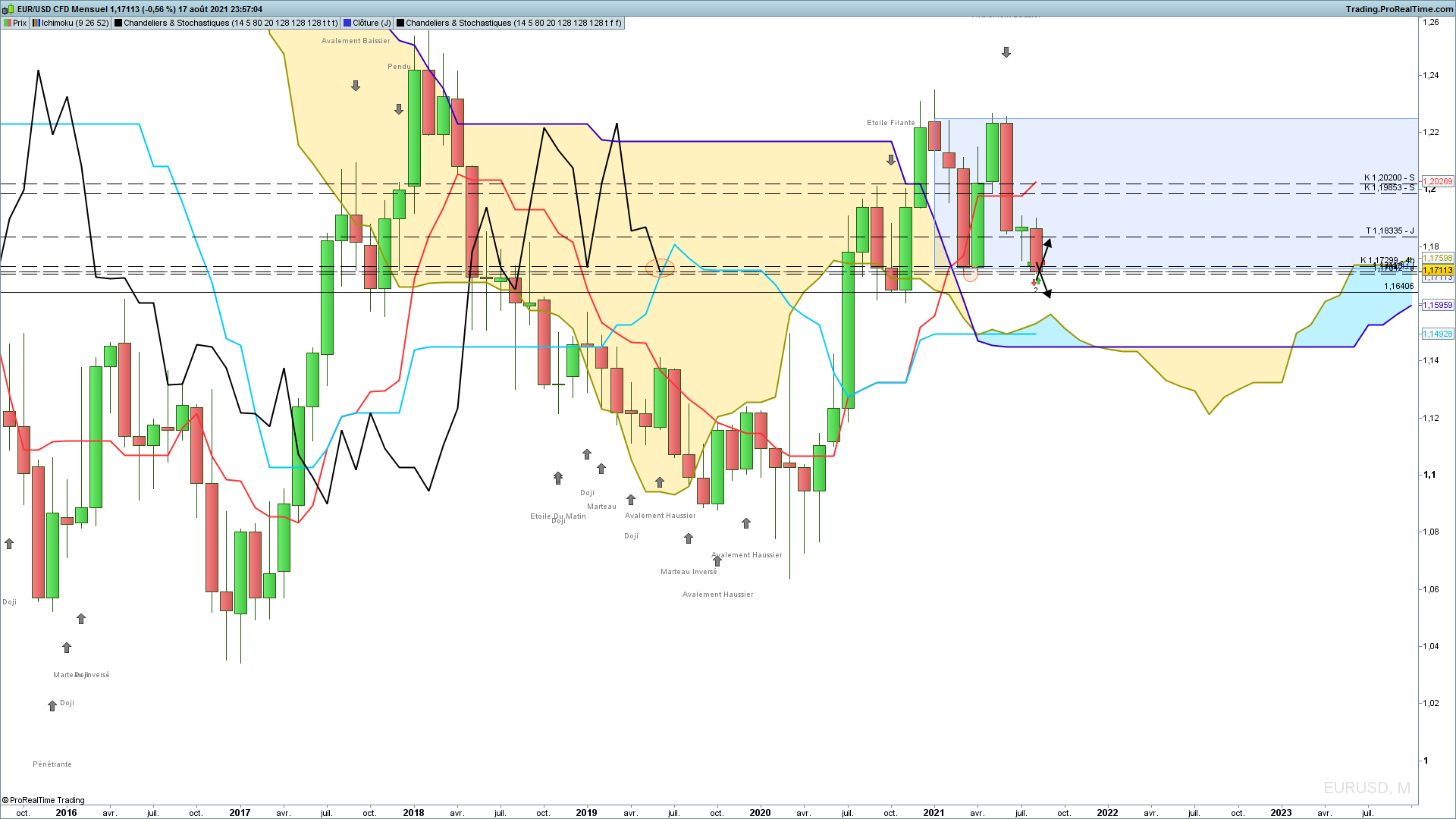Click the yellow 1,17113 current price label
Viewport: 1456px width, 819px height.
[1438, 270]
